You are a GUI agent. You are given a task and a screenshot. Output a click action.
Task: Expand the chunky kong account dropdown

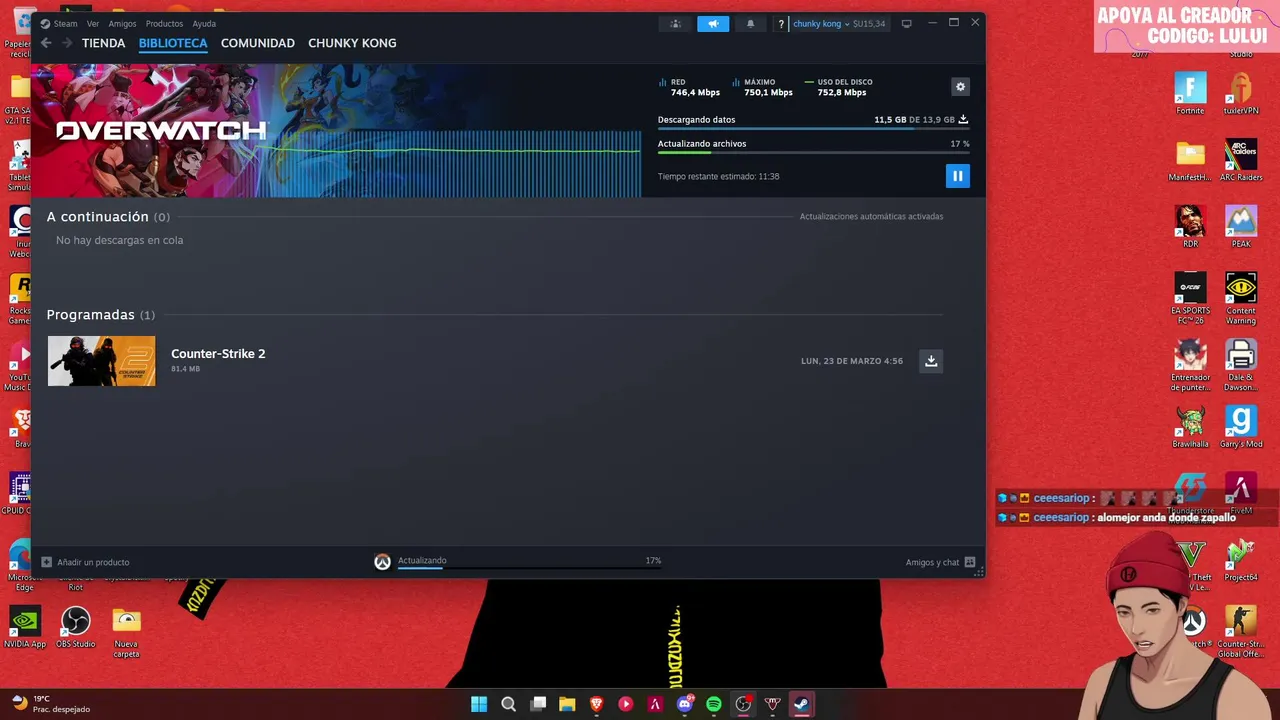tap(821, 23)
